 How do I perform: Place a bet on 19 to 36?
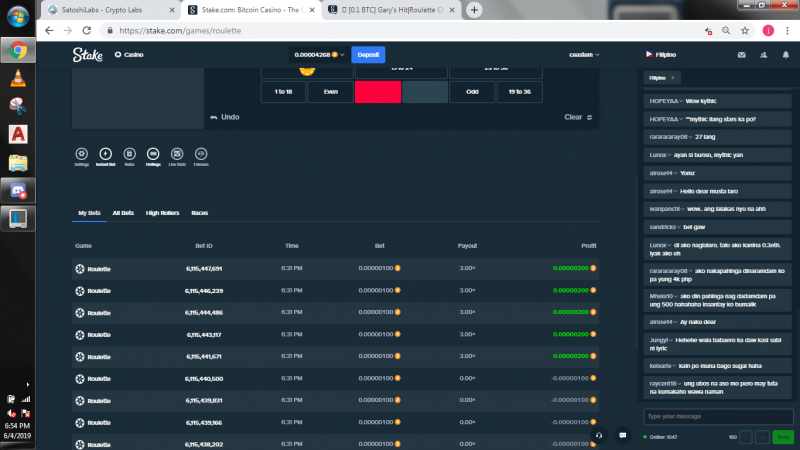519,92
